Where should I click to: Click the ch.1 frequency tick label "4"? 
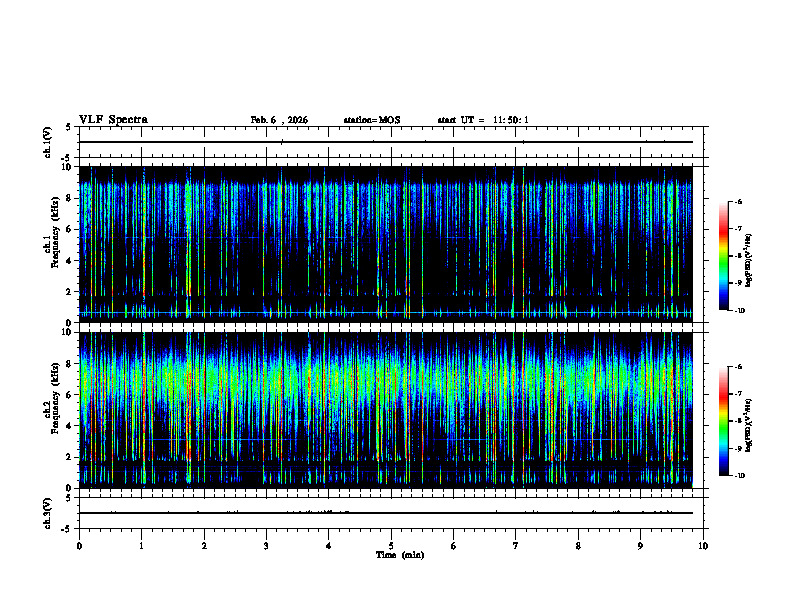70,261
